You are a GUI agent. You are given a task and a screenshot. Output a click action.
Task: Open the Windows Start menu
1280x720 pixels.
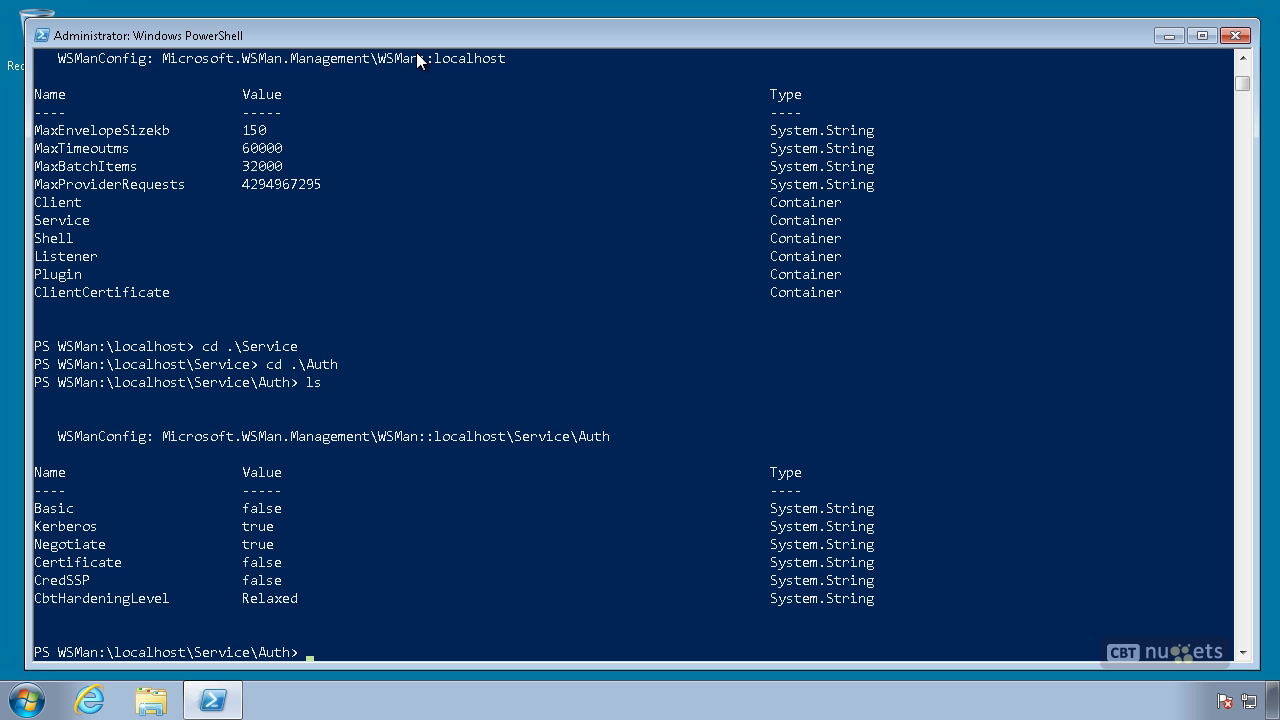[x=27, y=699]
